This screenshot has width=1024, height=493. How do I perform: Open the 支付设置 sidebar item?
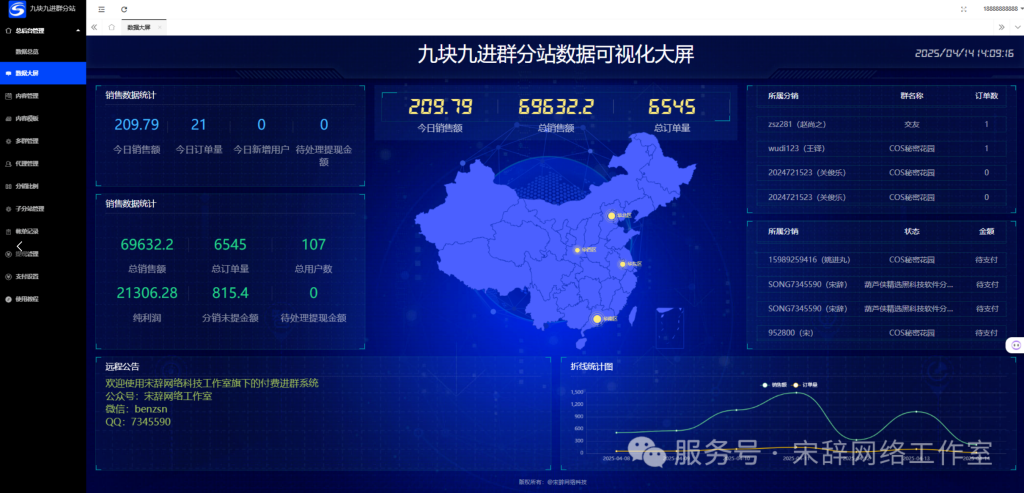[x=43, y=276]
